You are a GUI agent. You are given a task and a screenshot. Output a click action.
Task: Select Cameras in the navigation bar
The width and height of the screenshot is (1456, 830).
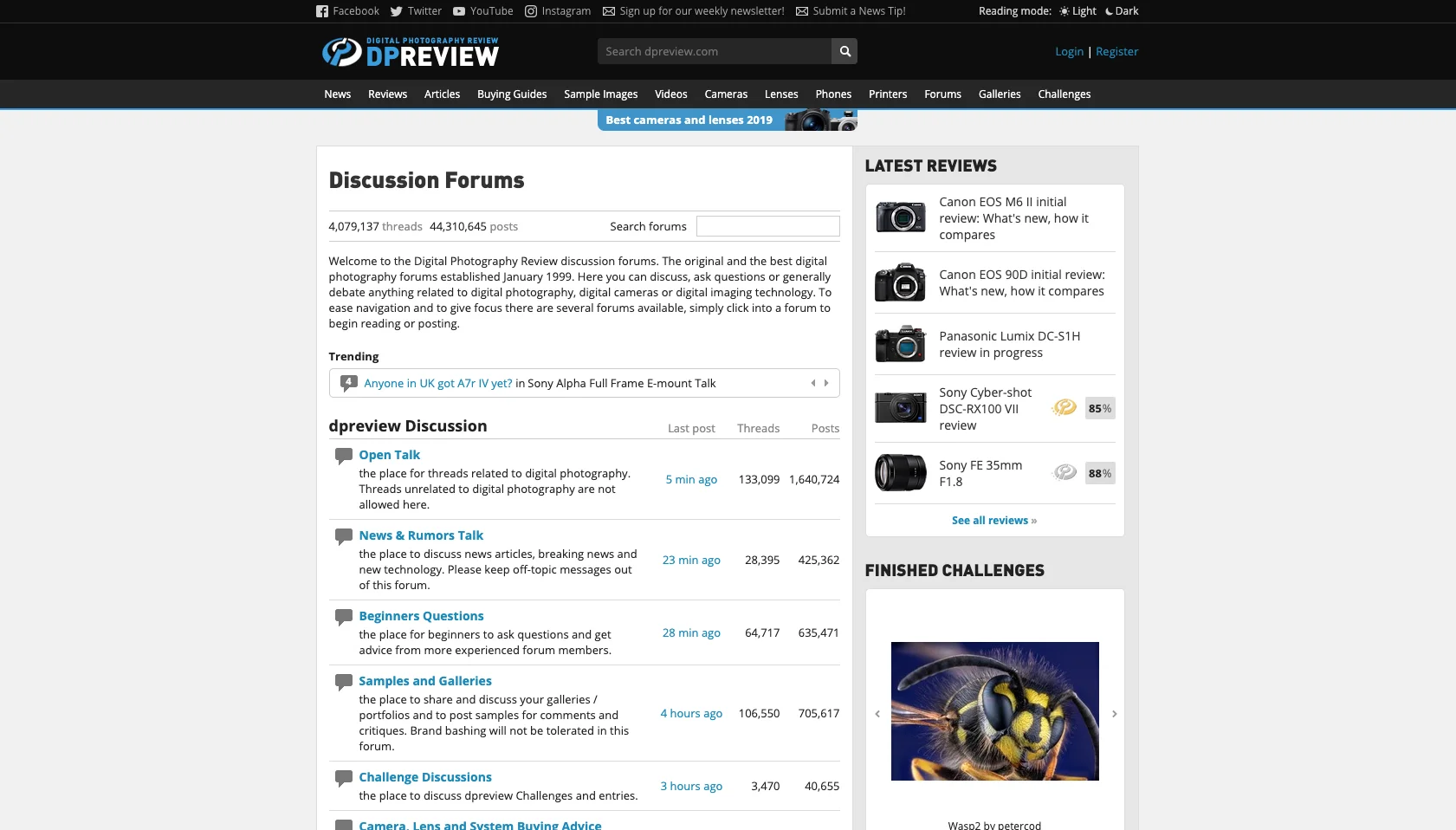tap(726, 94)
